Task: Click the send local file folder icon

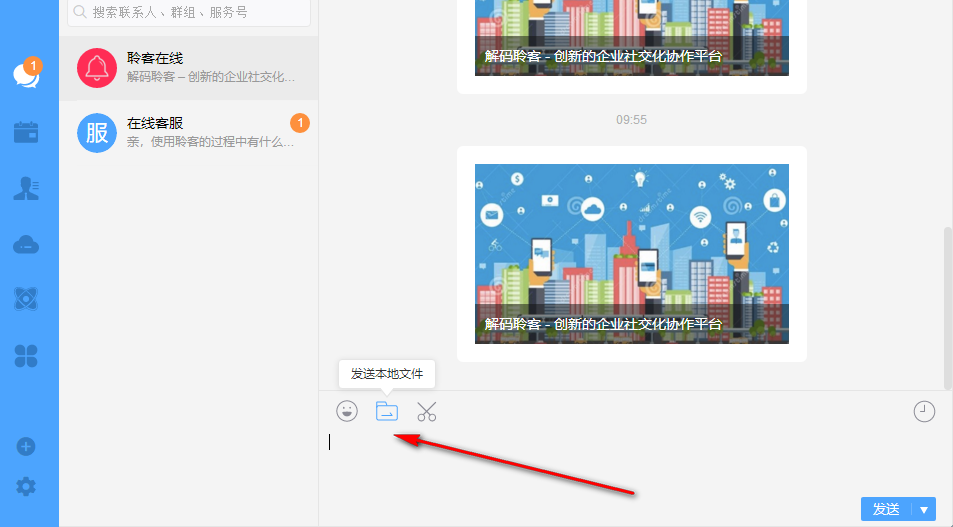Action: click(387, 411)
